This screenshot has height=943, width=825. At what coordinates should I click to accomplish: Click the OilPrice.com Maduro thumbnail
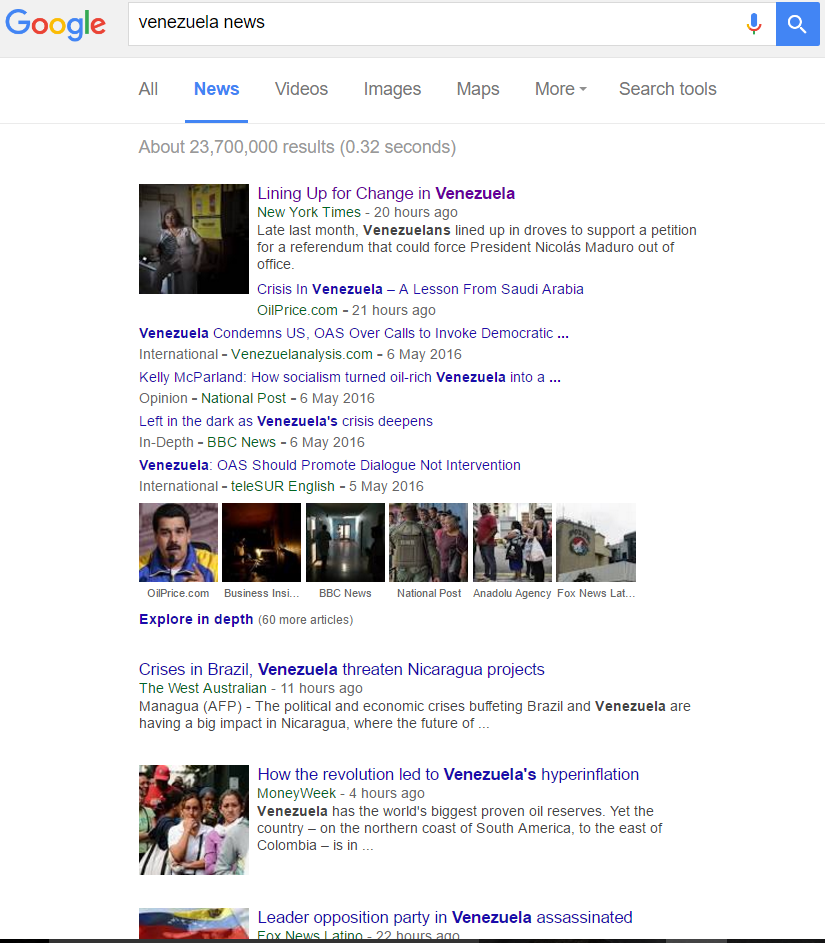pyautogui.click(x=179, y=542)
